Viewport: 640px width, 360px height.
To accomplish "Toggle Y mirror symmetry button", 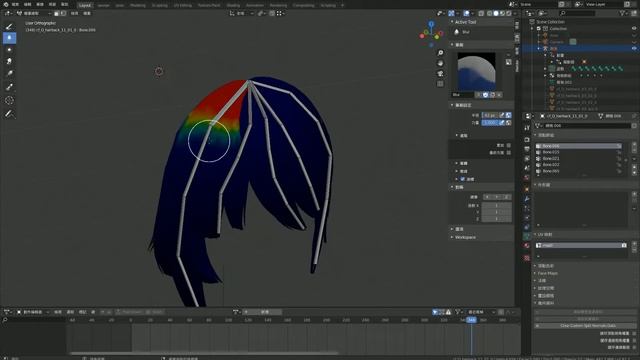I will pos(497,197).
